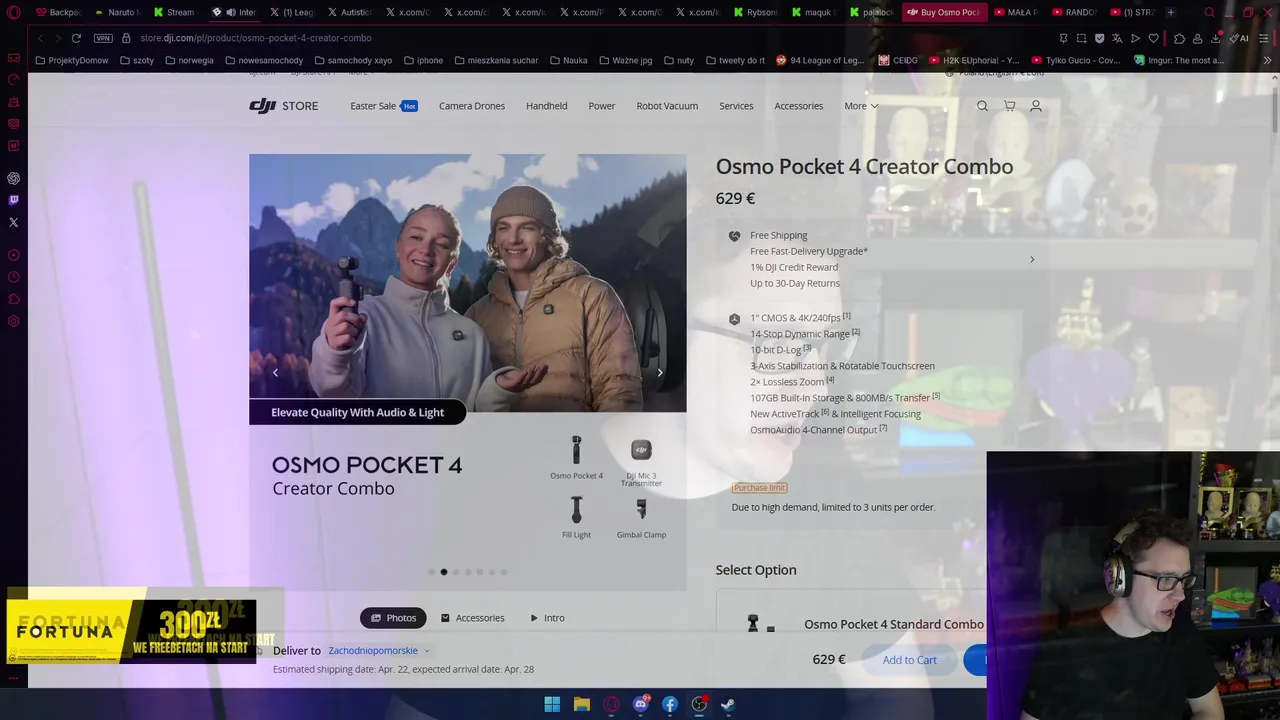Open the DJI Store logo home link

(x=284, y=106)
